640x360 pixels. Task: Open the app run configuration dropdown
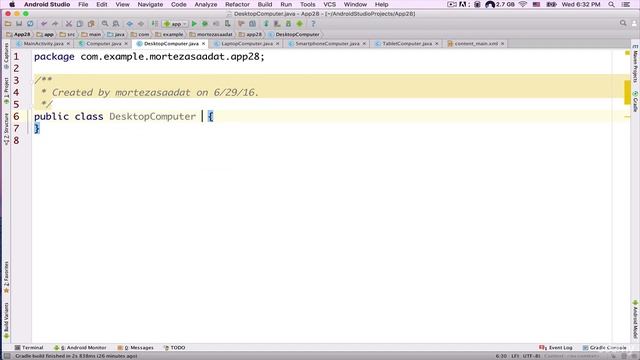click(175, 24)
